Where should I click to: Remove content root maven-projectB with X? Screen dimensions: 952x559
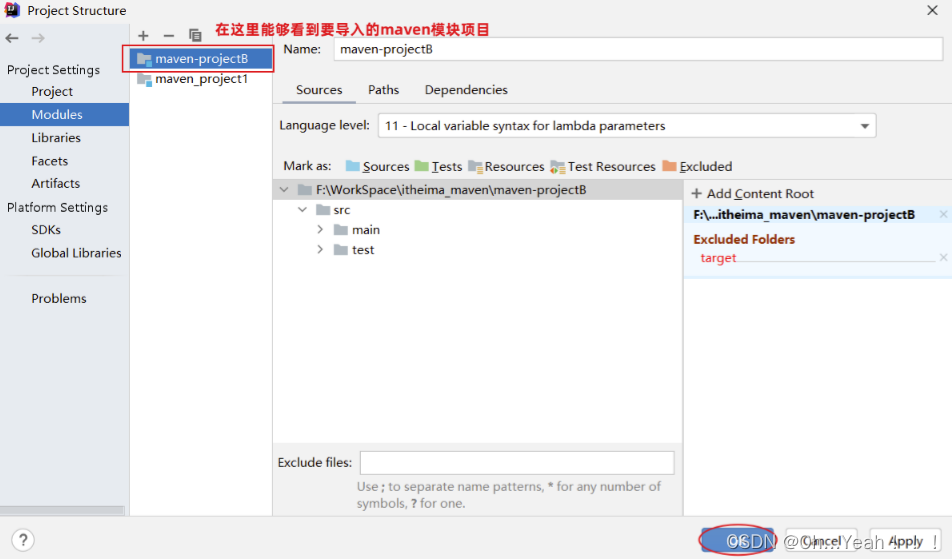tap(943, 214)
